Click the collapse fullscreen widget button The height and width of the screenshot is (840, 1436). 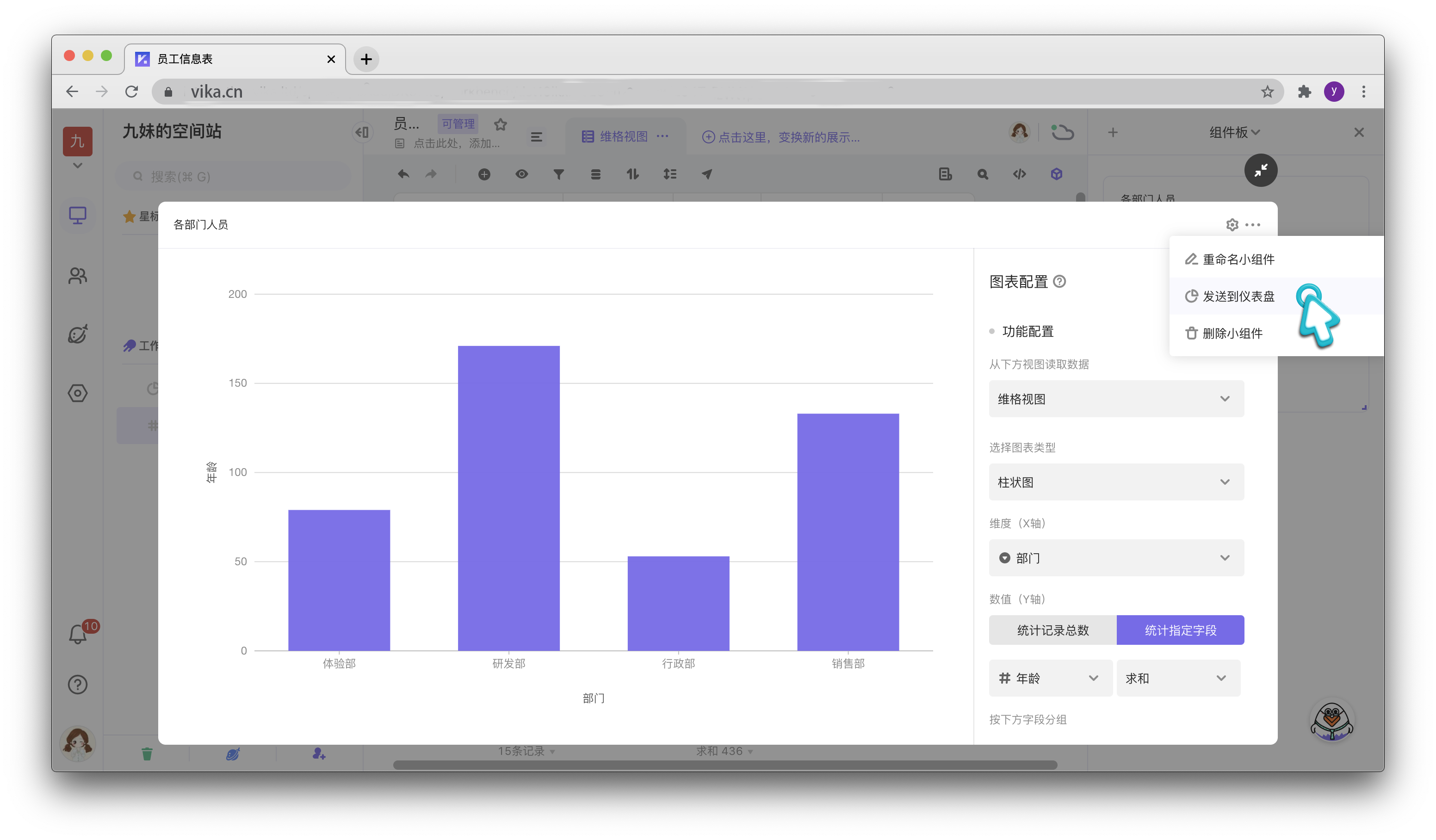pos(1261,170)
